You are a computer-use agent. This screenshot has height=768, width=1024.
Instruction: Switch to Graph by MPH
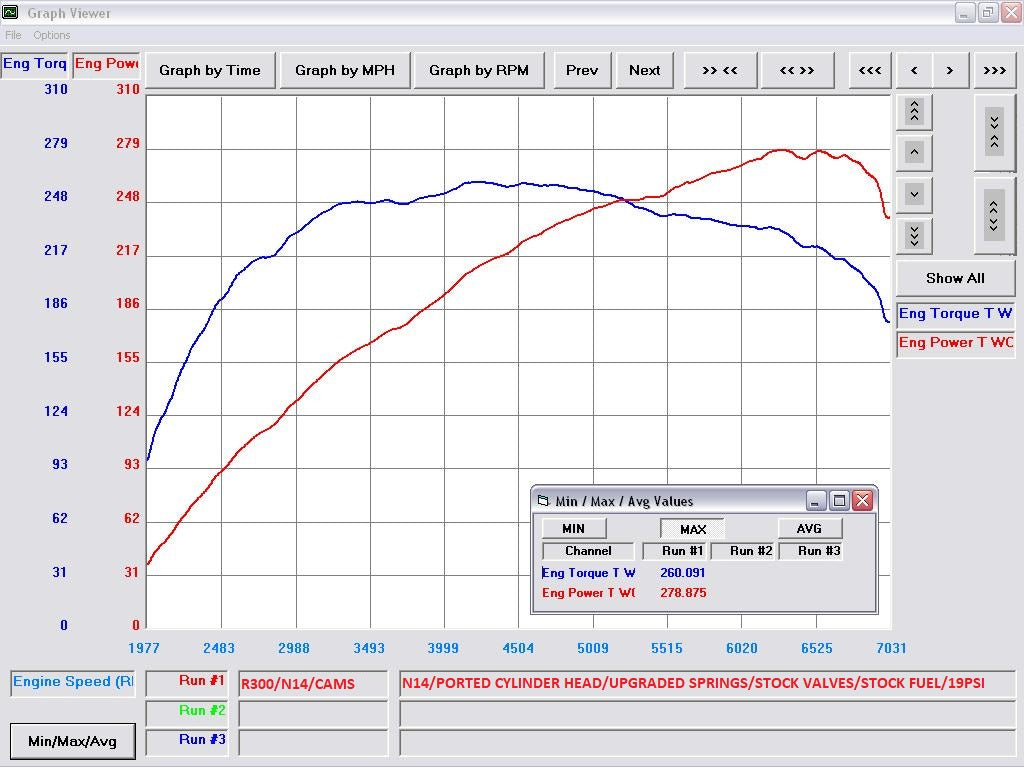[x=345, y=70]
